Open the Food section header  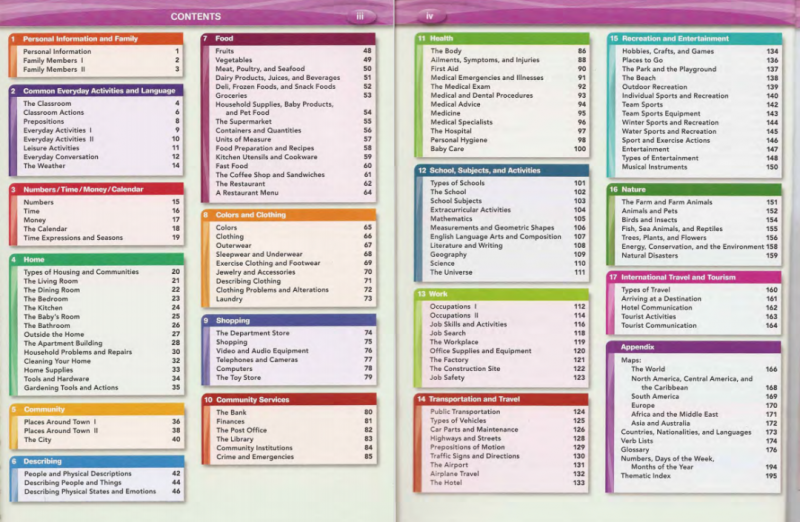coord(288,38)
